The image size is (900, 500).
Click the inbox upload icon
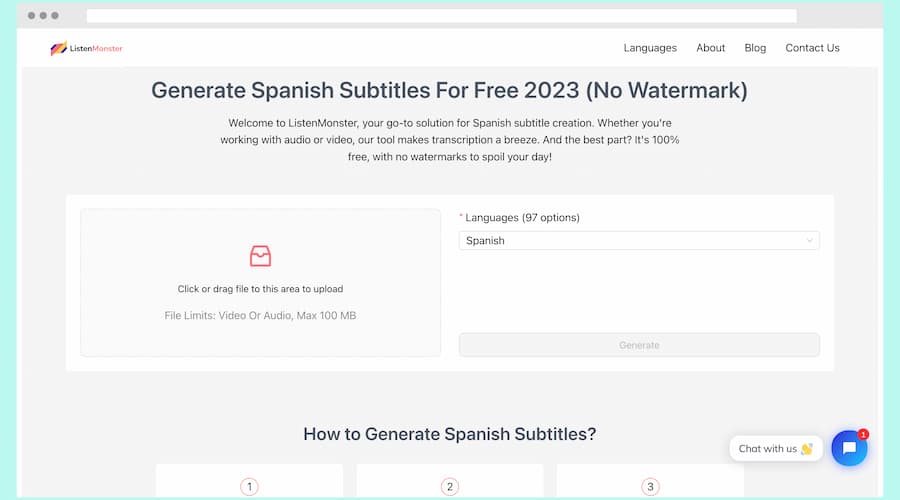tap(260, 256)
